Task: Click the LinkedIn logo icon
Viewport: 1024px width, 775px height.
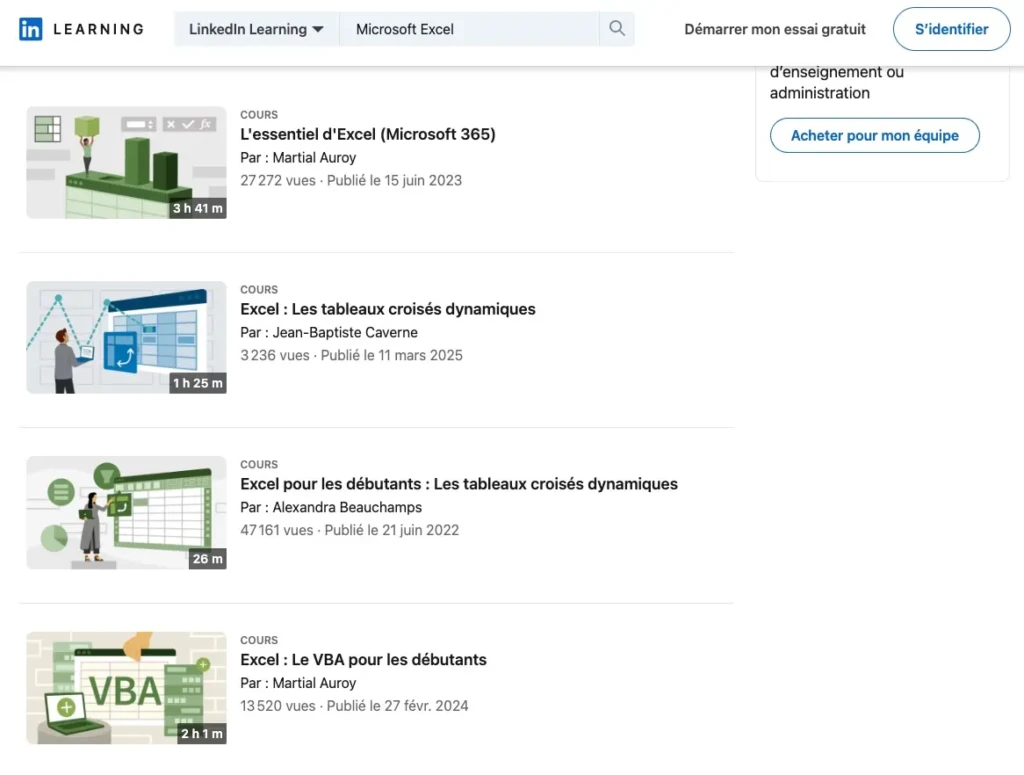Action: coord(31,29)
